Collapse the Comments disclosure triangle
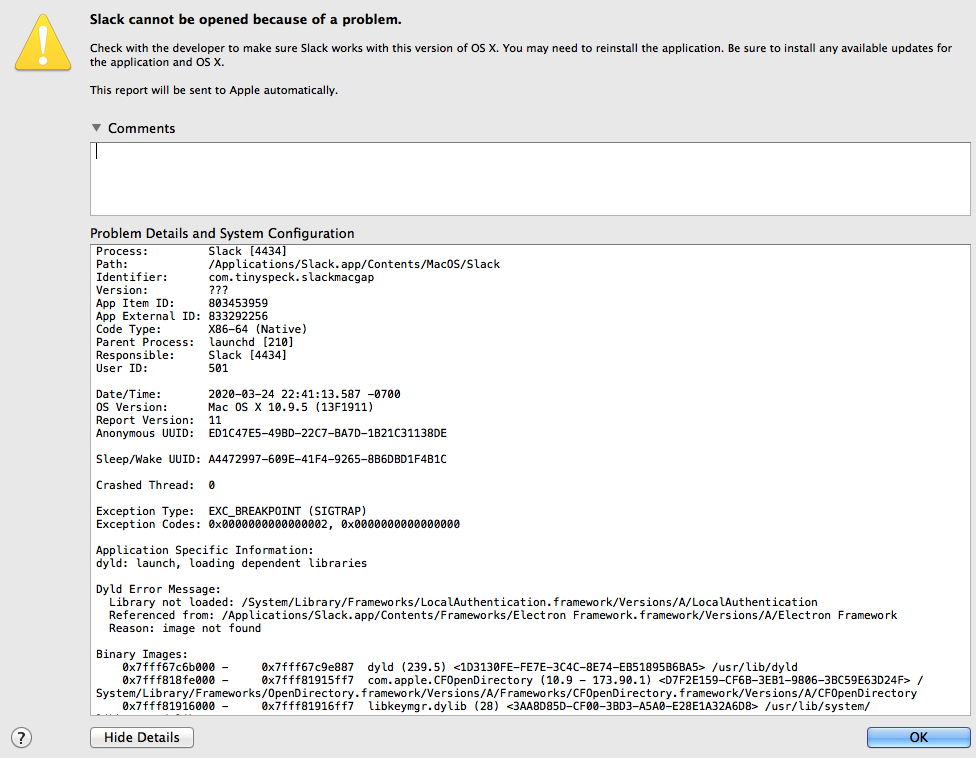The height and width of the screenshot is (758, 976). pos(96,128)
